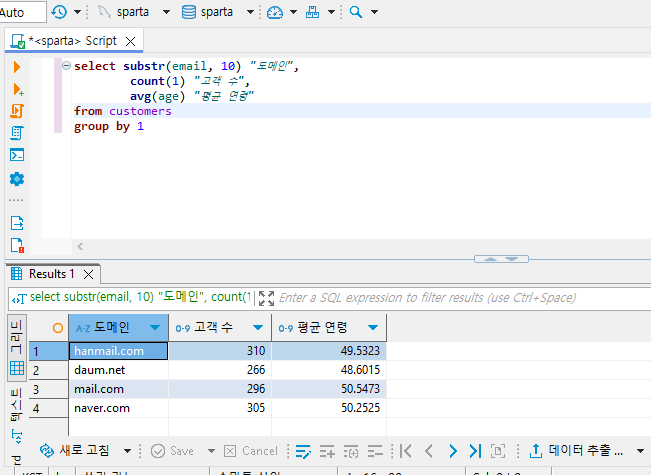Open the sparta database dropdown arrow
The image size is (651, 475).
point(250,12)
